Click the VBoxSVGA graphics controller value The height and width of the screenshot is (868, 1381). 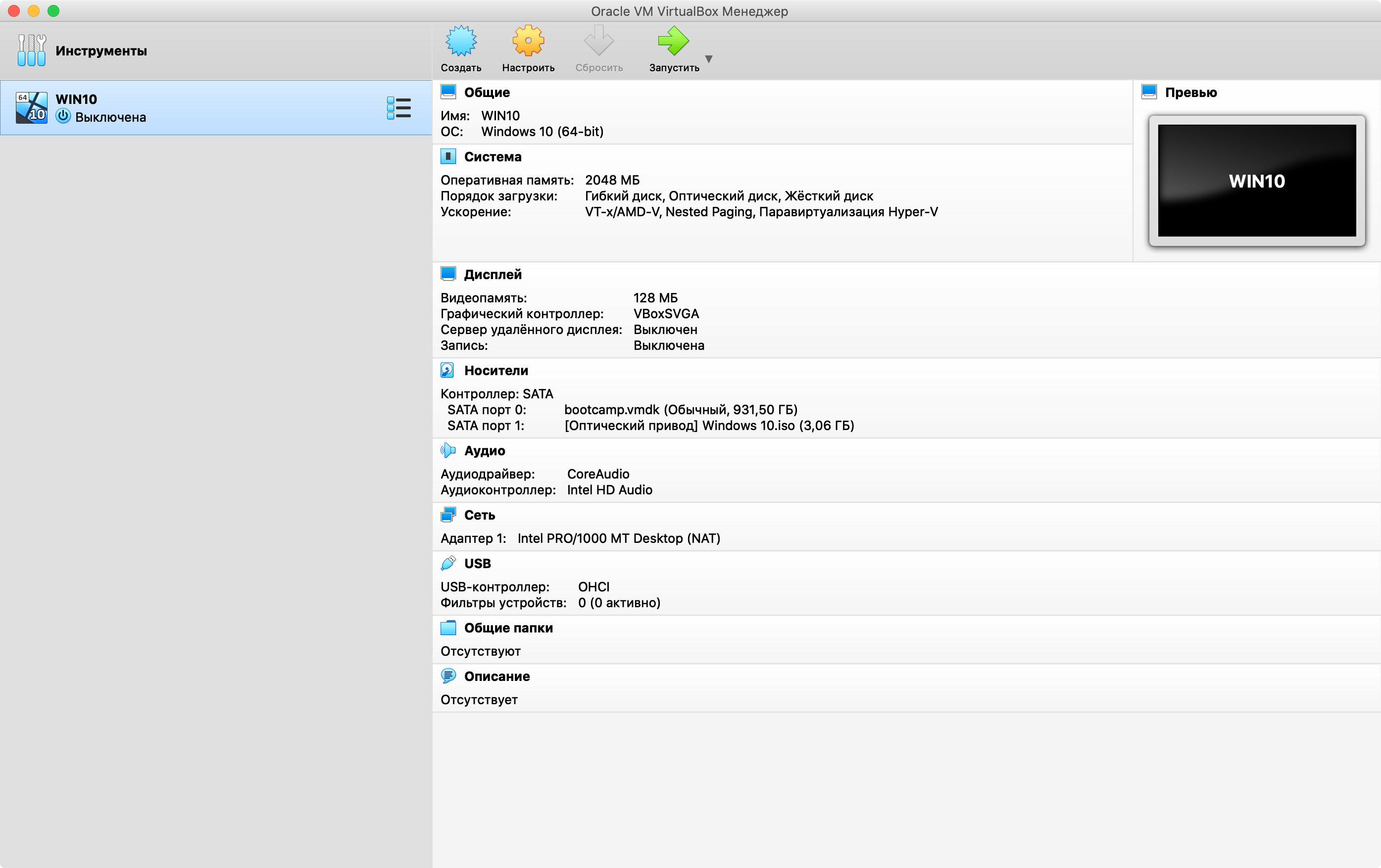pyautogui.click(x=666, y=314)
